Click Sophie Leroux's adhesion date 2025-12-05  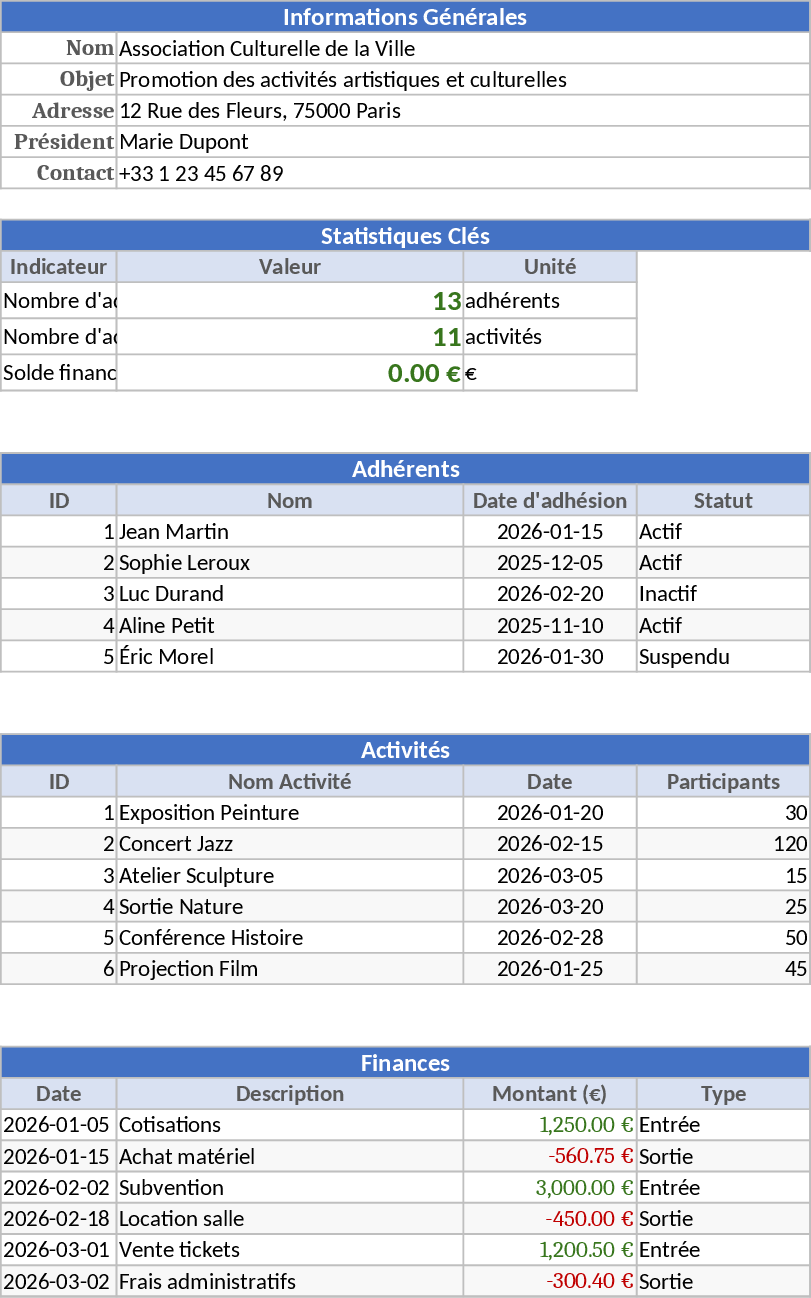549,562
